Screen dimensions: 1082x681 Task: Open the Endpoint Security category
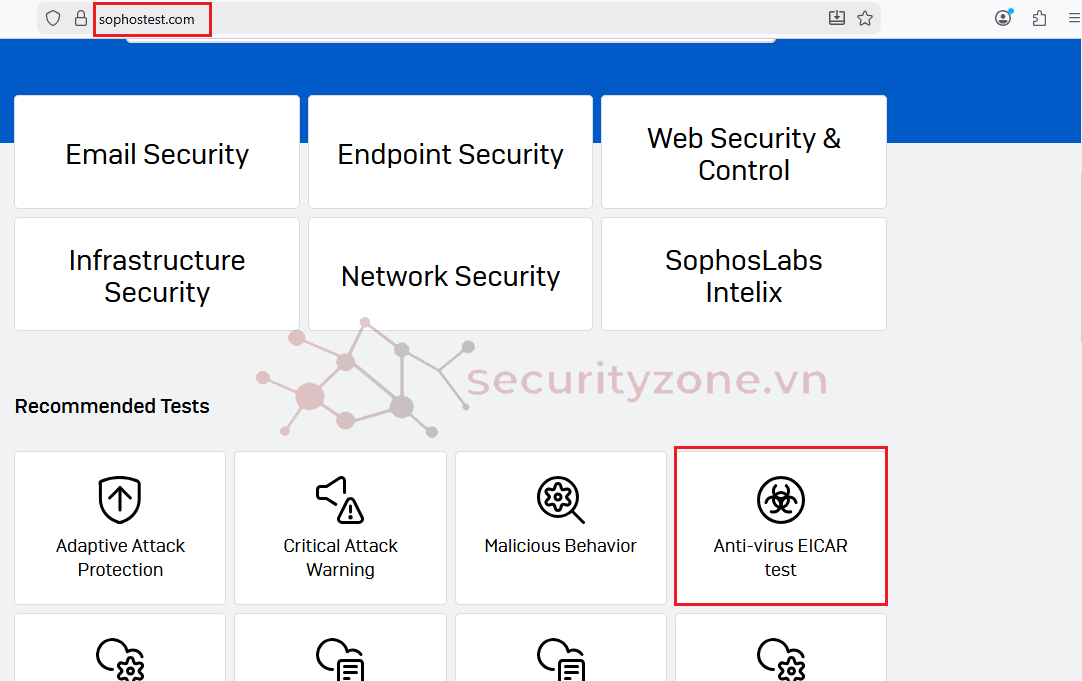(450, 153)
